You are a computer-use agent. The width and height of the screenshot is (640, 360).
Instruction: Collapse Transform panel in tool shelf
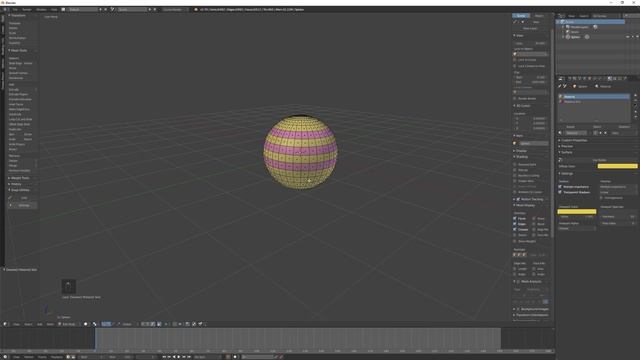18,15
